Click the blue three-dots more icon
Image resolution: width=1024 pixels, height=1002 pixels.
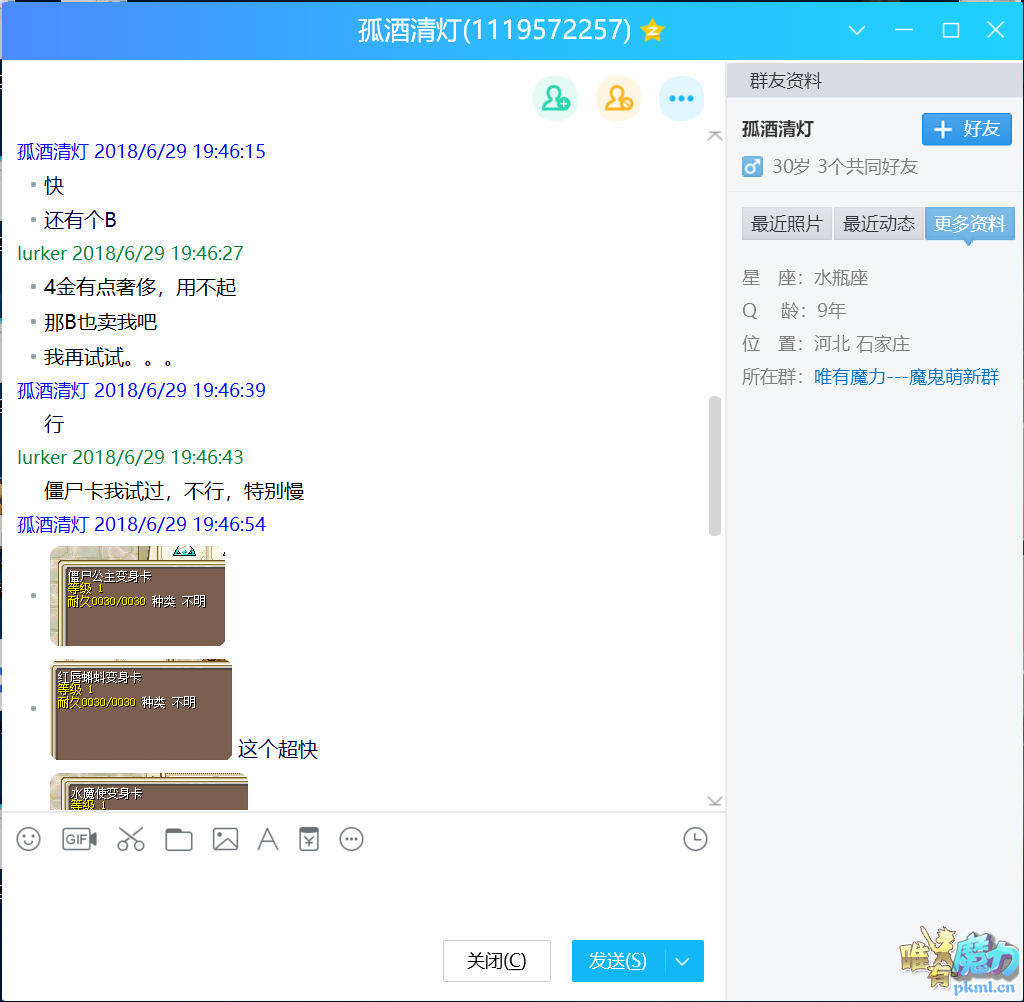(681, 98)
